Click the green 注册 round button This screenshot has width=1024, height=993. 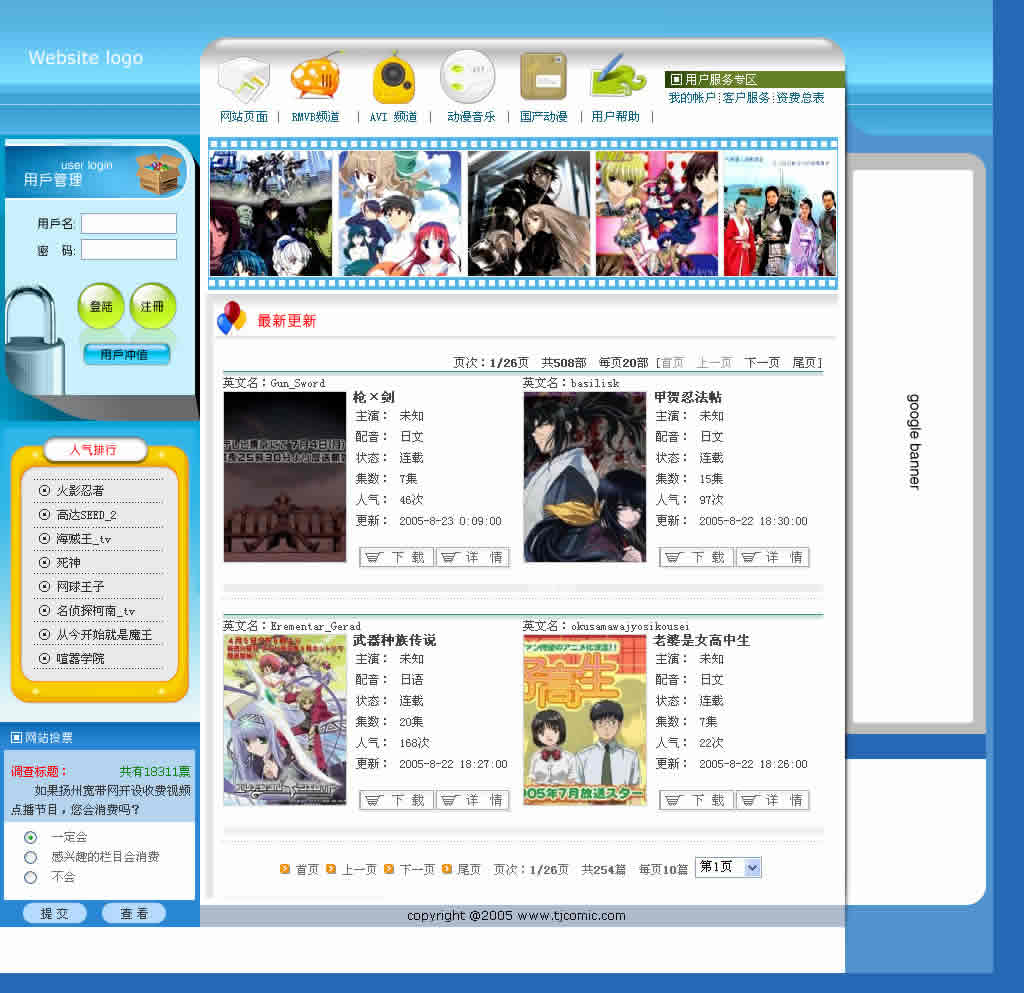(152, 307)
